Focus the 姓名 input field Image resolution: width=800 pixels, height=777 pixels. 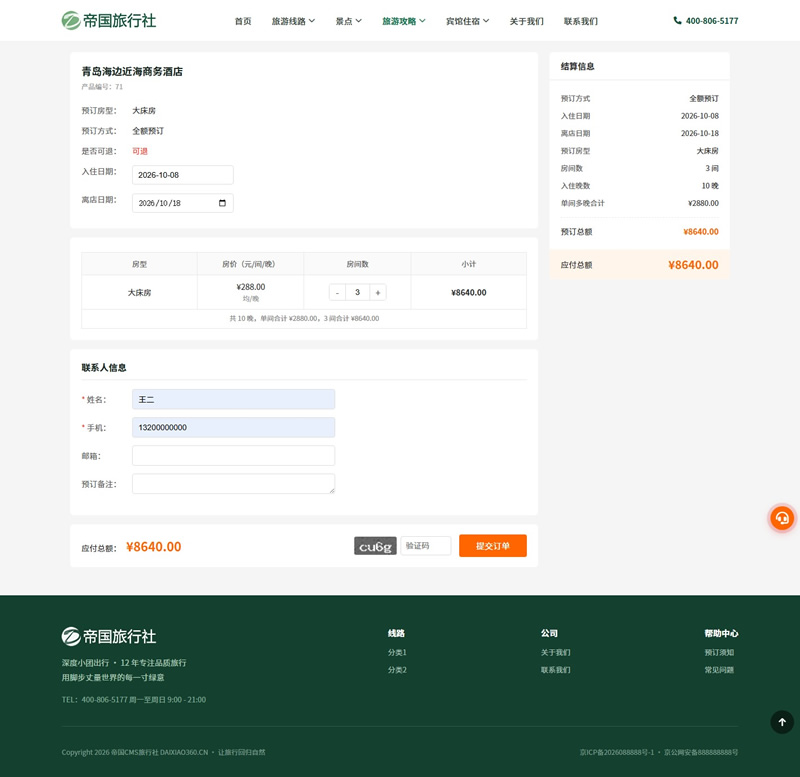click(x=234, y=399)
